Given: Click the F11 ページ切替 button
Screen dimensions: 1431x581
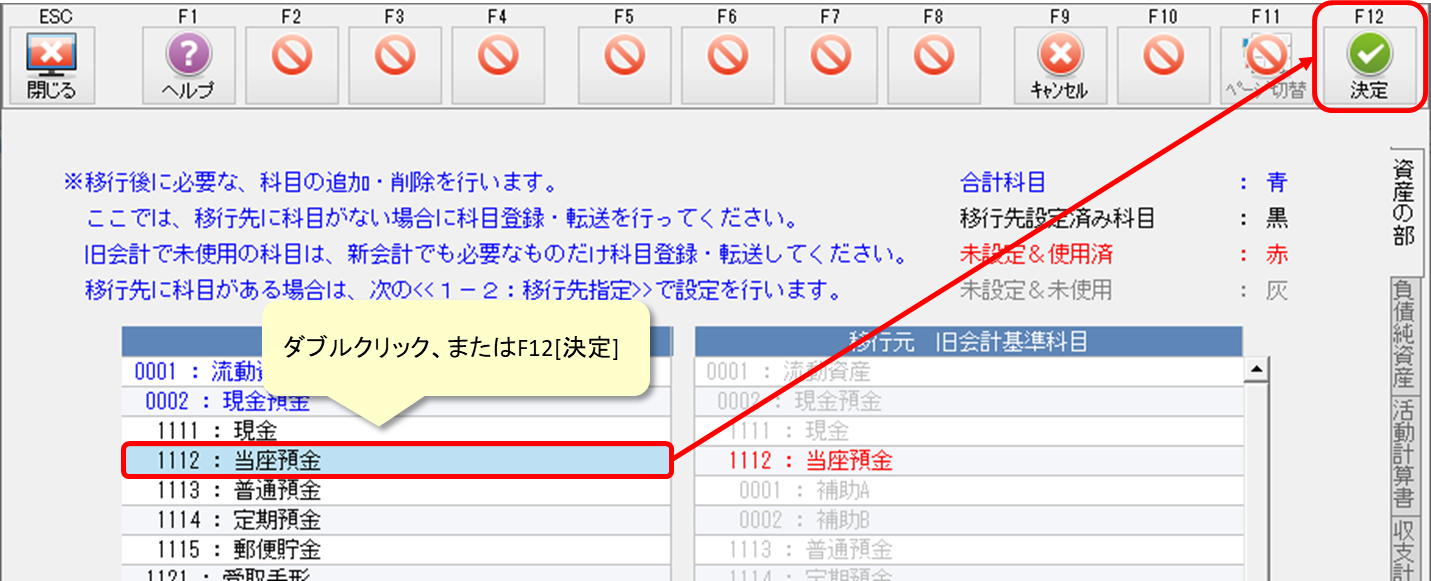Looking at the screenshot, I should pyautogui.click(x=1266, y=65).
